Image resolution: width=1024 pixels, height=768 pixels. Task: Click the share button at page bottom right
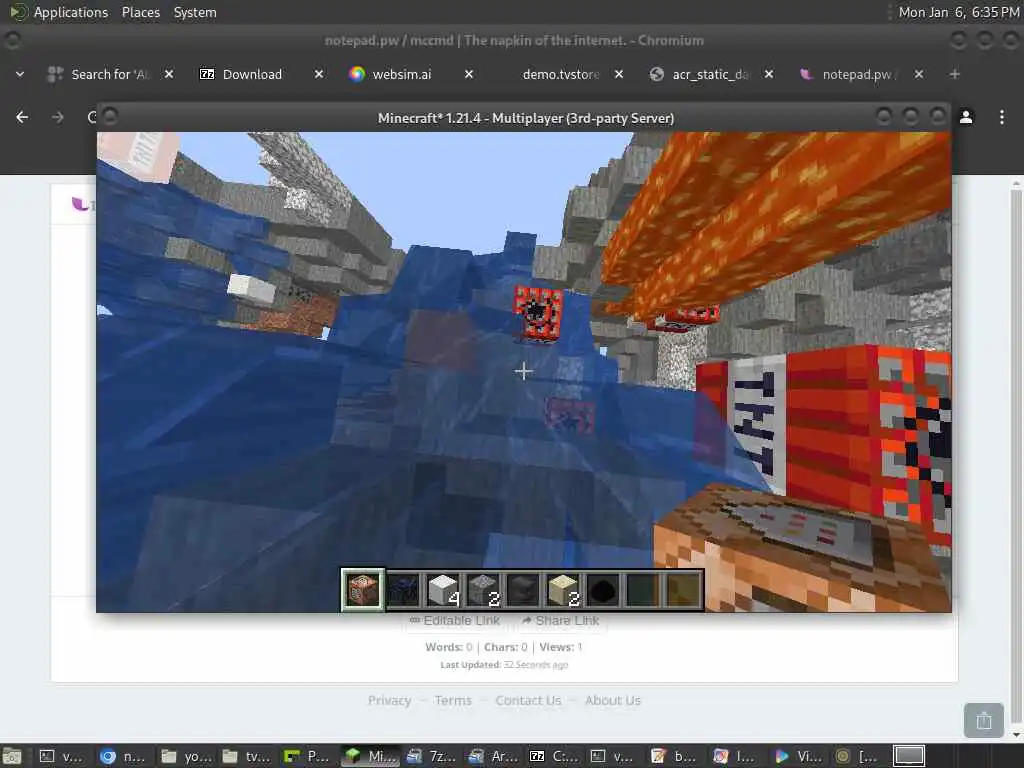pyautogui.click(x=984, y=720)
